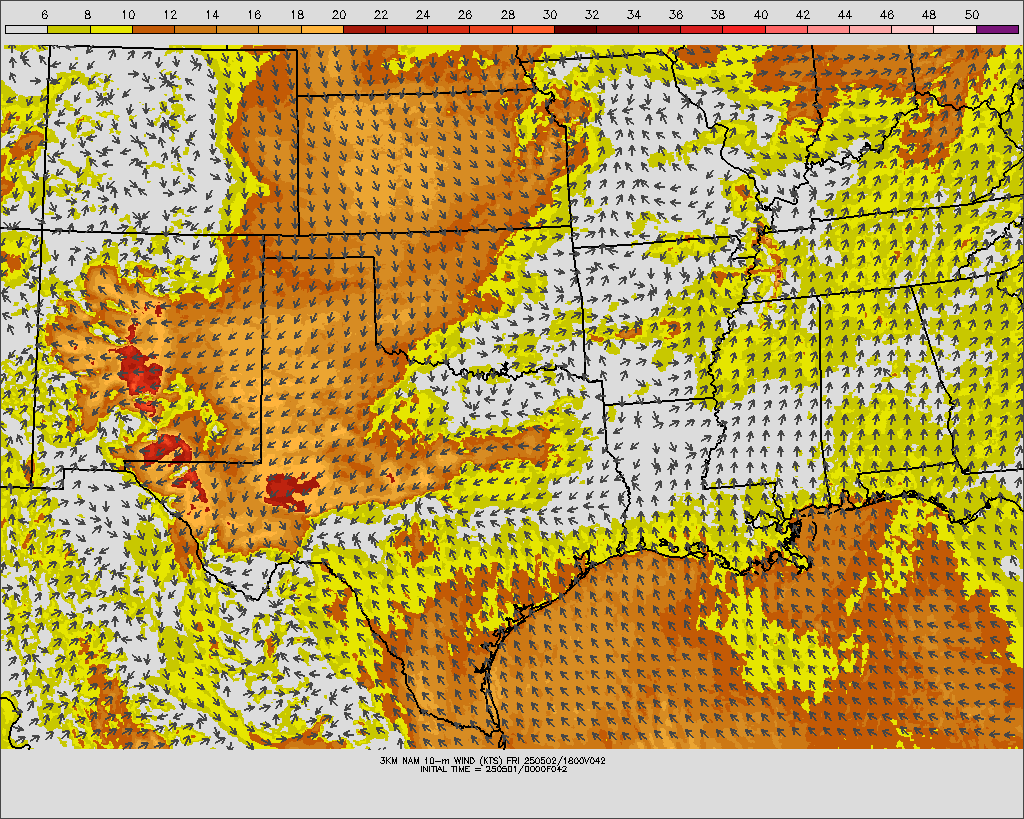Click the dark red swatch between 20 and 22

pos(364,29)
